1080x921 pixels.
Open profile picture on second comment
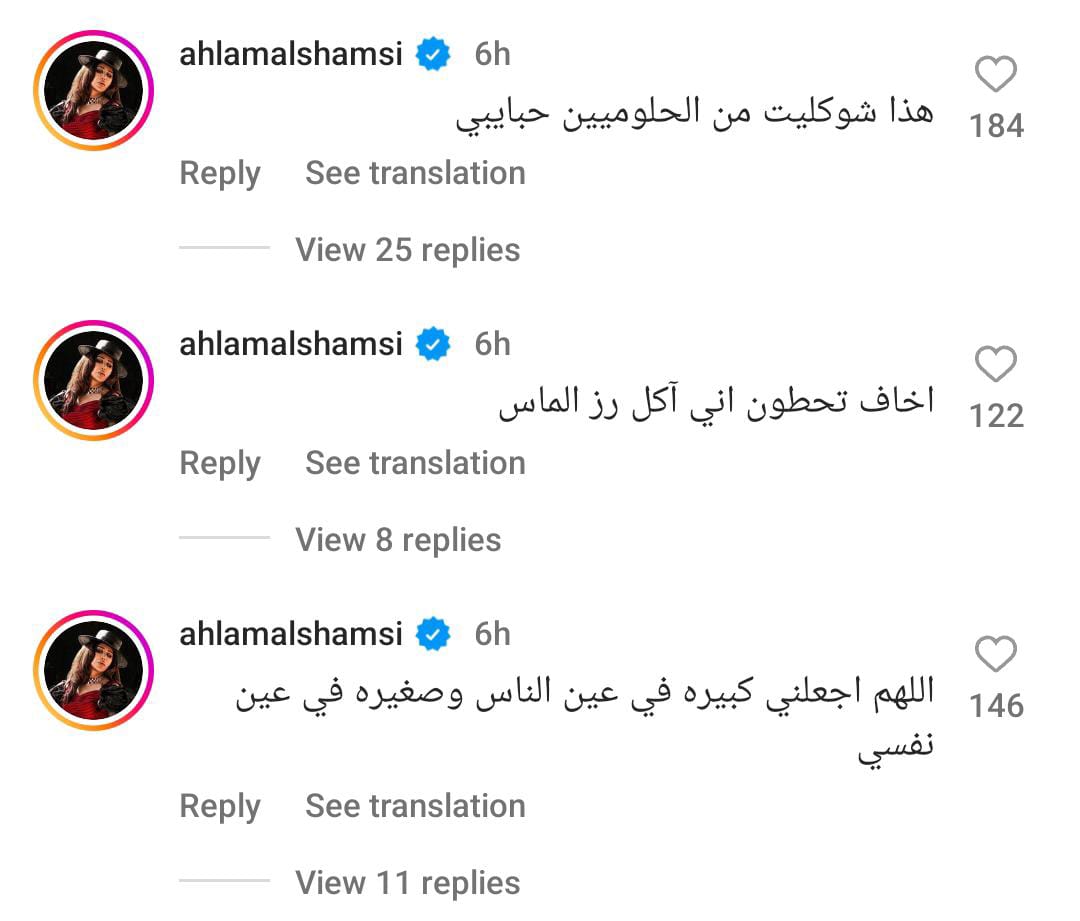[93, 380]
